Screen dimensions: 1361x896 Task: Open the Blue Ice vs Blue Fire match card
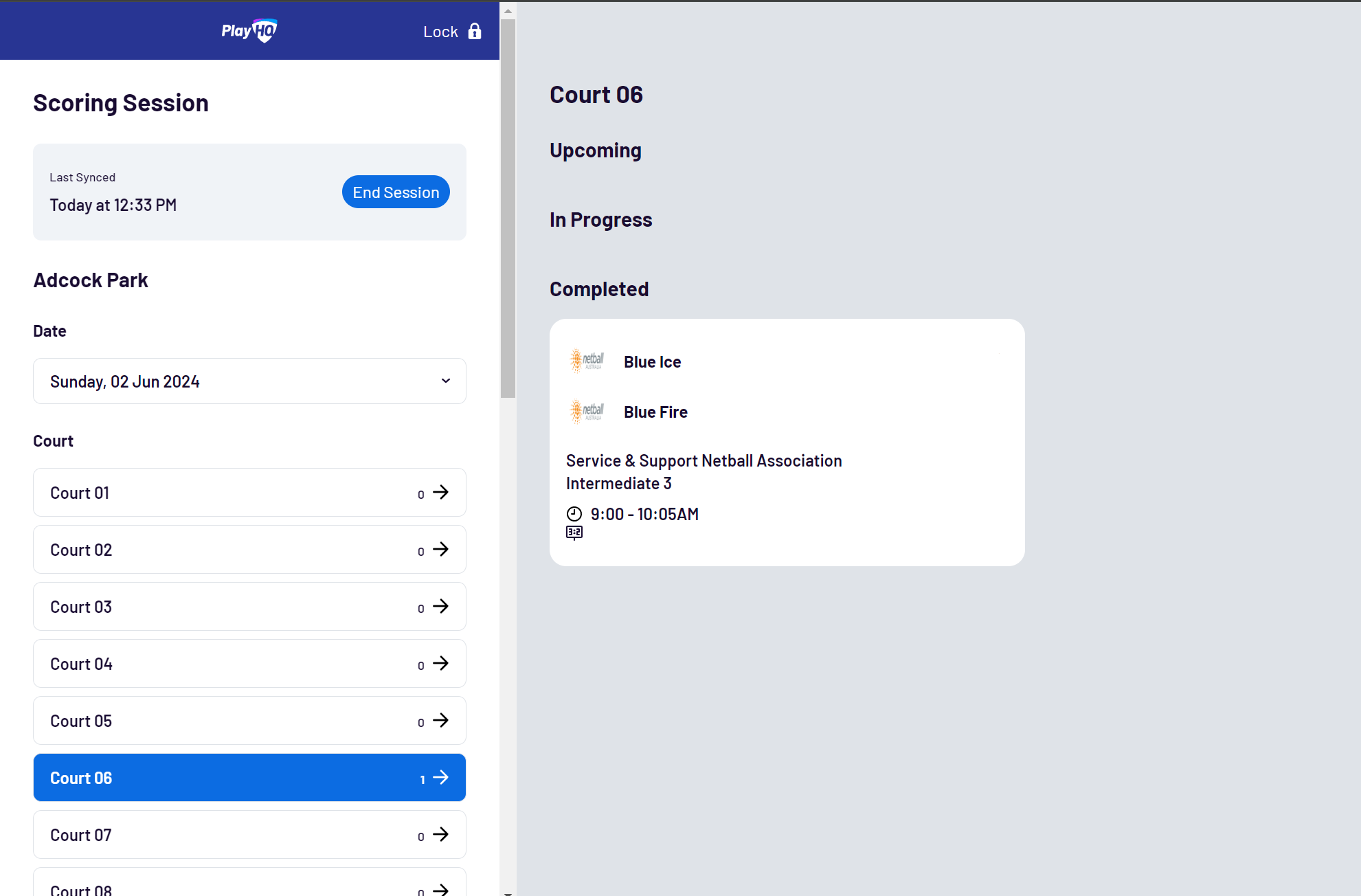coord(787,440)
